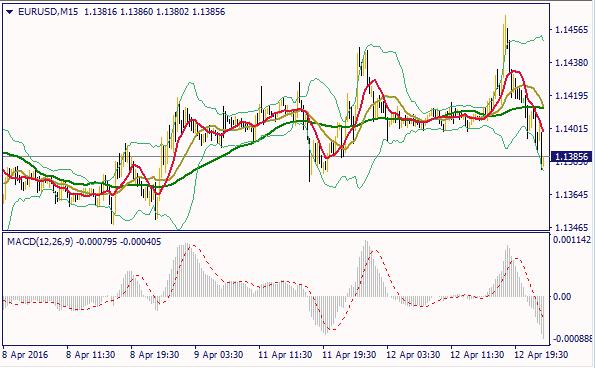Click the 8 Apr 19:30 time marker
The width and height of the screenshot is (595, 368).
(x=155, y=355)
